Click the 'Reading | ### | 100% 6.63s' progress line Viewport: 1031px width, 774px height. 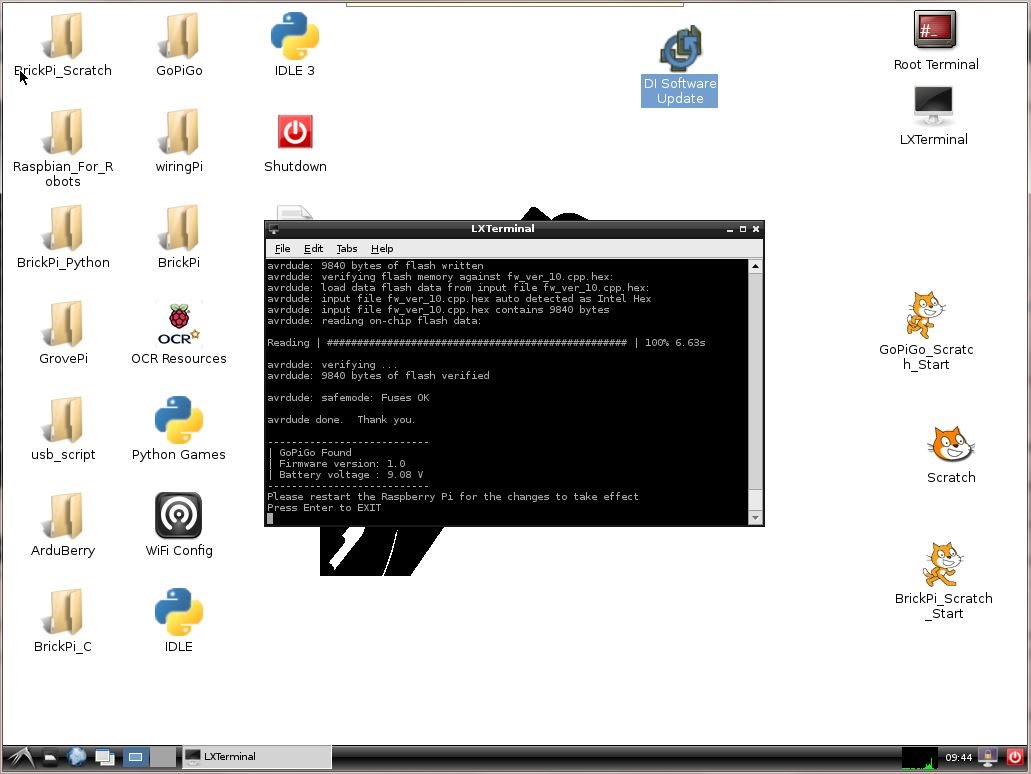point(486,343)
